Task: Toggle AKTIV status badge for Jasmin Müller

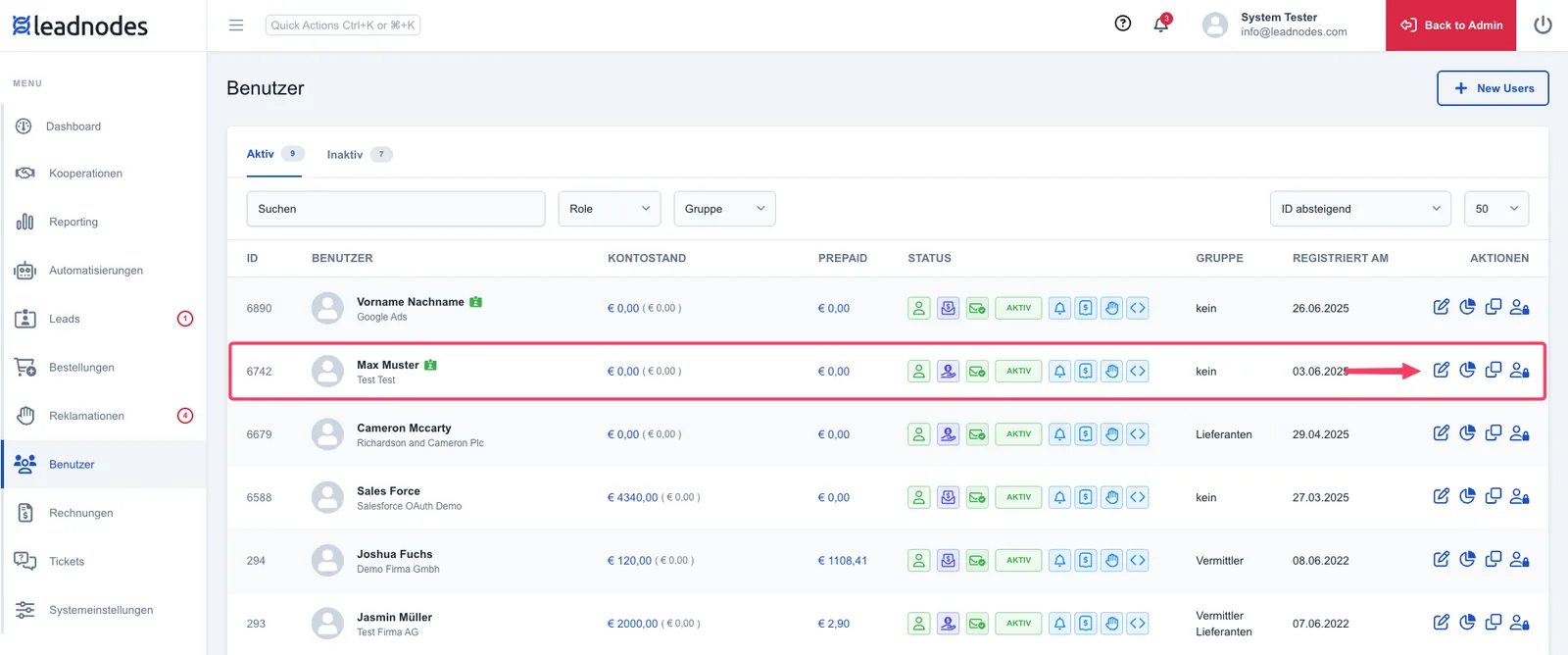Action: click(x=1018, y=624)
